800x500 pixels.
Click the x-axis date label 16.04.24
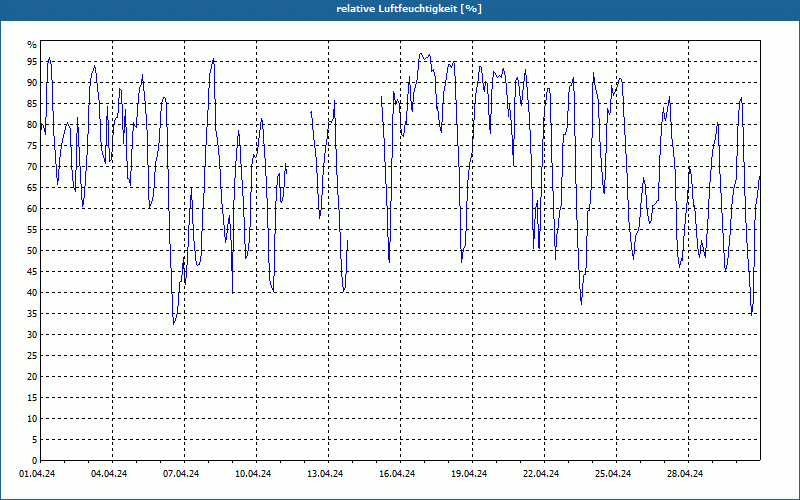[396, 474]
